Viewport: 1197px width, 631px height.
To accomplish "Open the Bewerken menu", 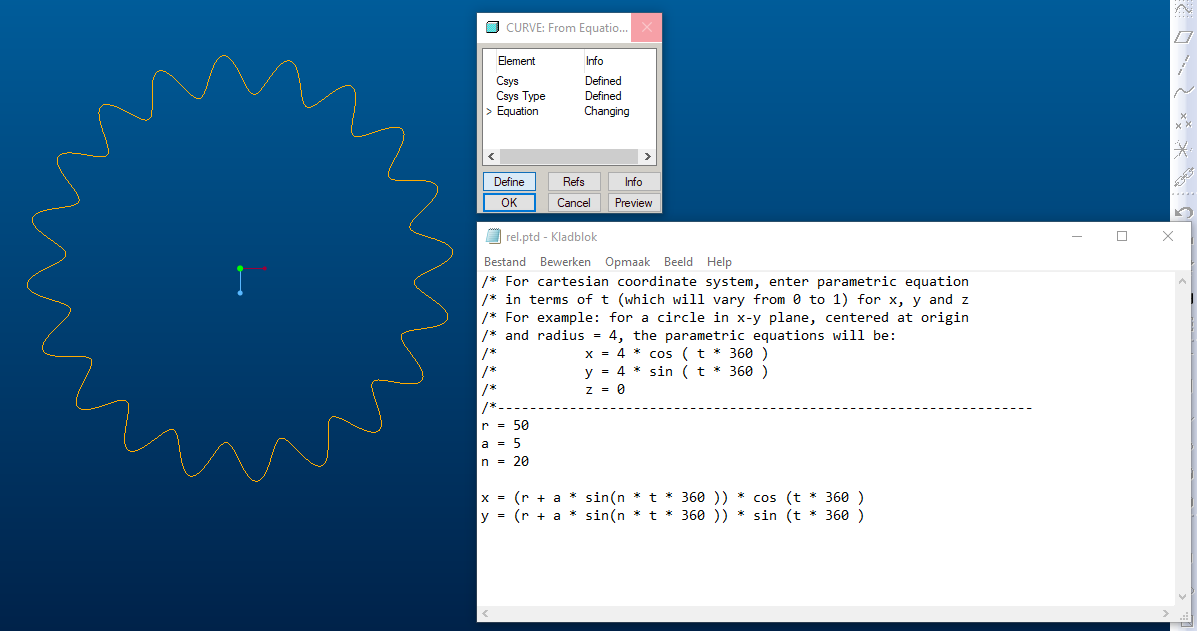I will (565, 262).
